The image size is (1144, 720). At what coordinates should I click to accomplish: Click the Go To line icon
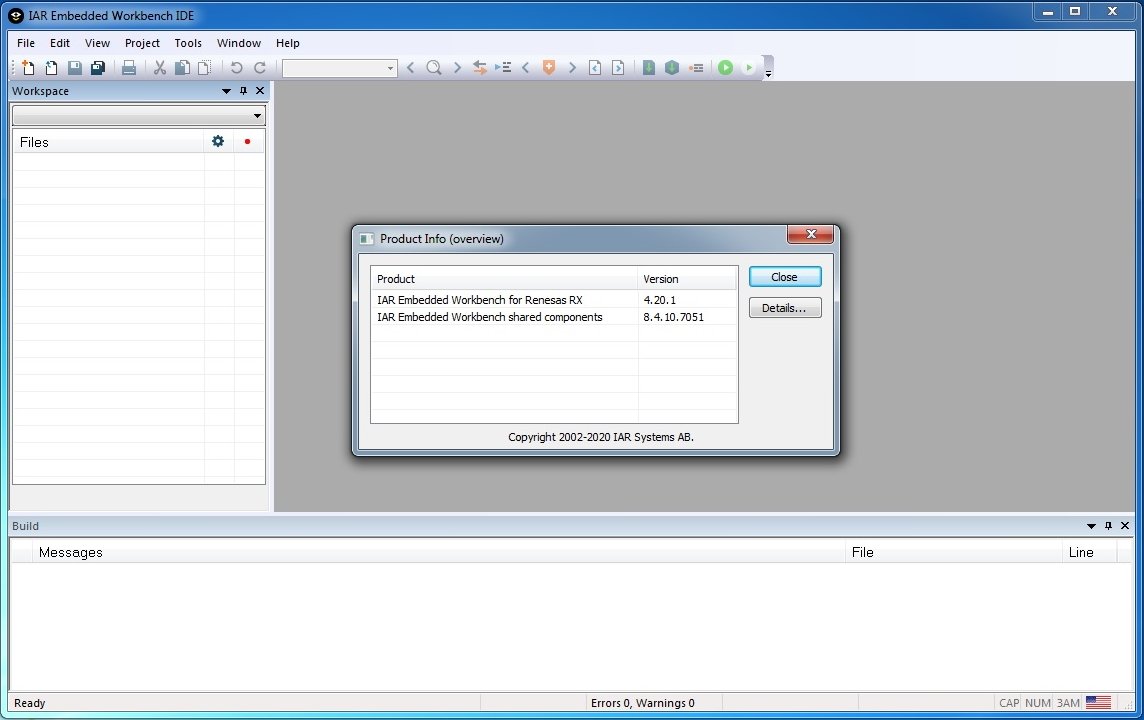coord(503,68)
